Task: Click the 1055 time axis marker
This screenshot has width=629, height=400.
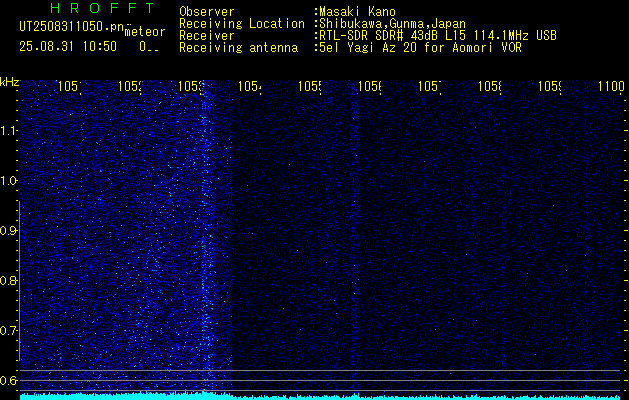Action: pos(309,86)
